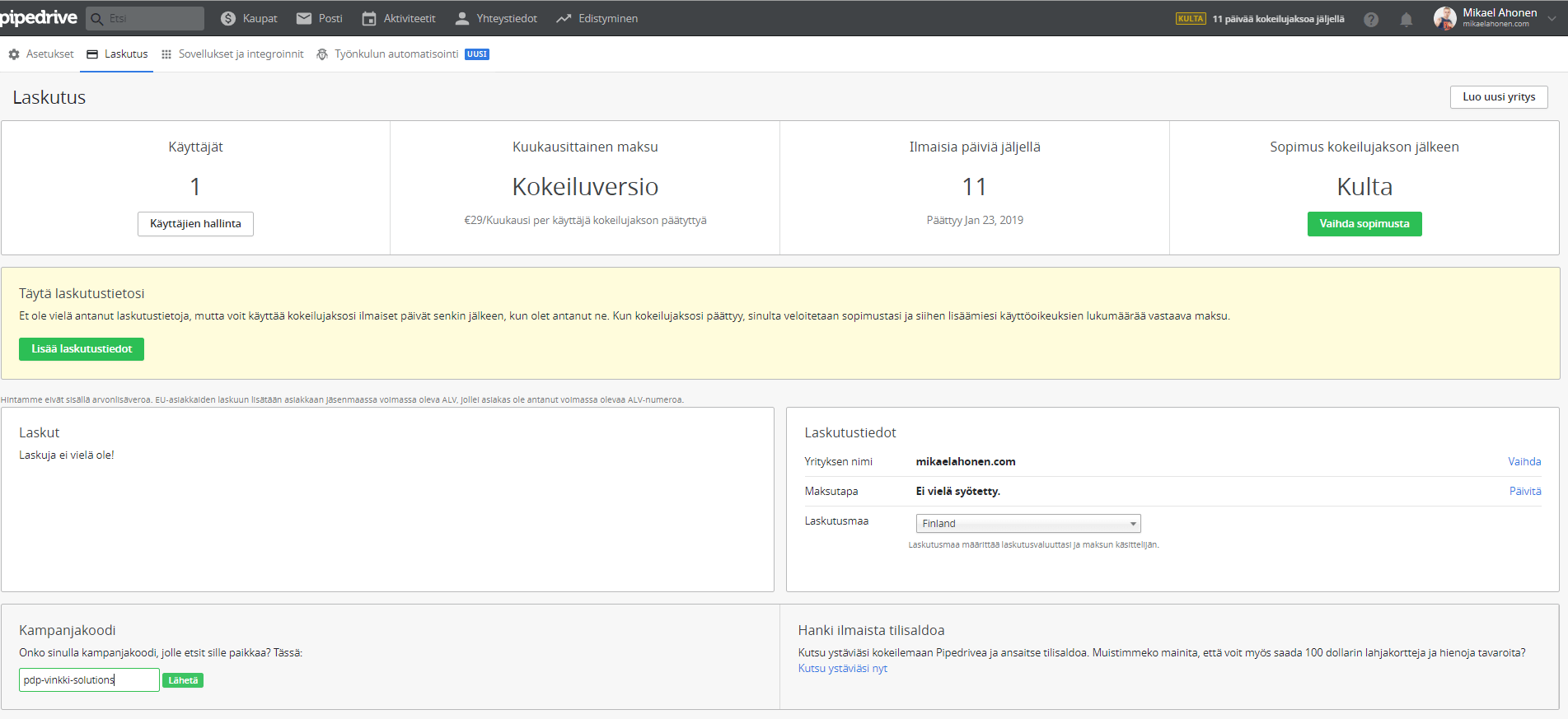Click the Posti envelope icon
Screen dimensions: 1568x719
coord(304,18)
